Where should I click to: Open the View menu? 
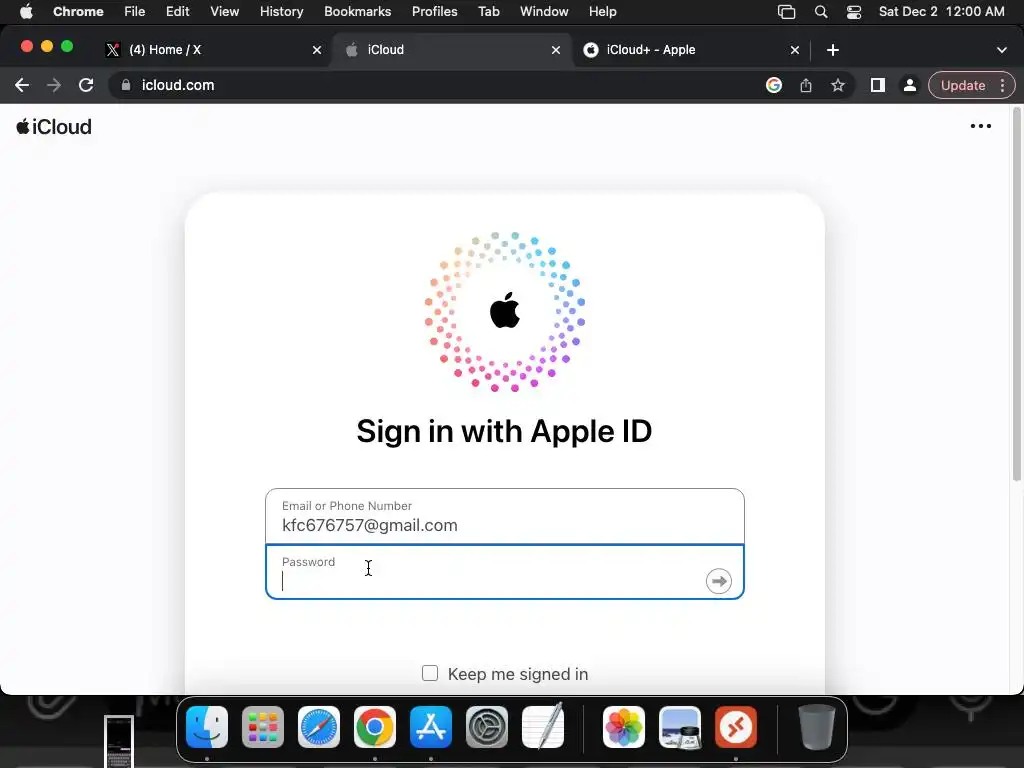tap(224, 12)
